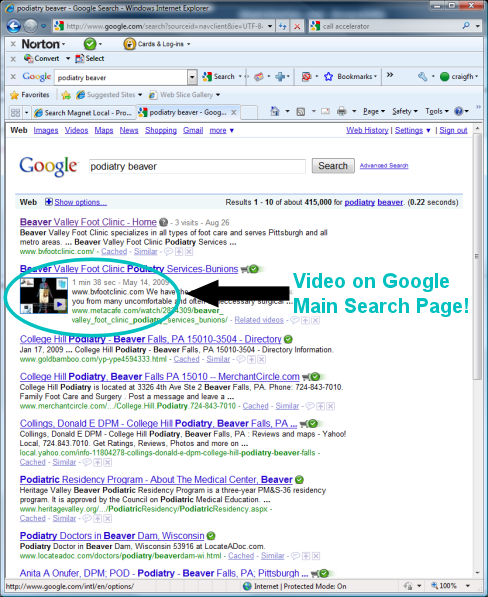488x597 pixels.
Task: Expand the Google 'more' services dropdown
Action: coord(222,130)
